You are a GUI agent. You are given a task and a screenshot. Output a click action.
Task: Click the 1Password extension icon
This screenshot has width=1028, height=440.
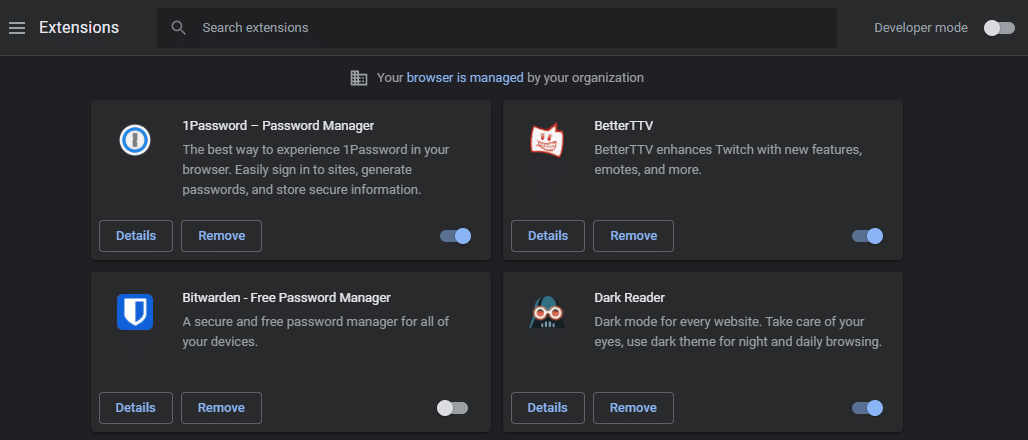point(135,140)
